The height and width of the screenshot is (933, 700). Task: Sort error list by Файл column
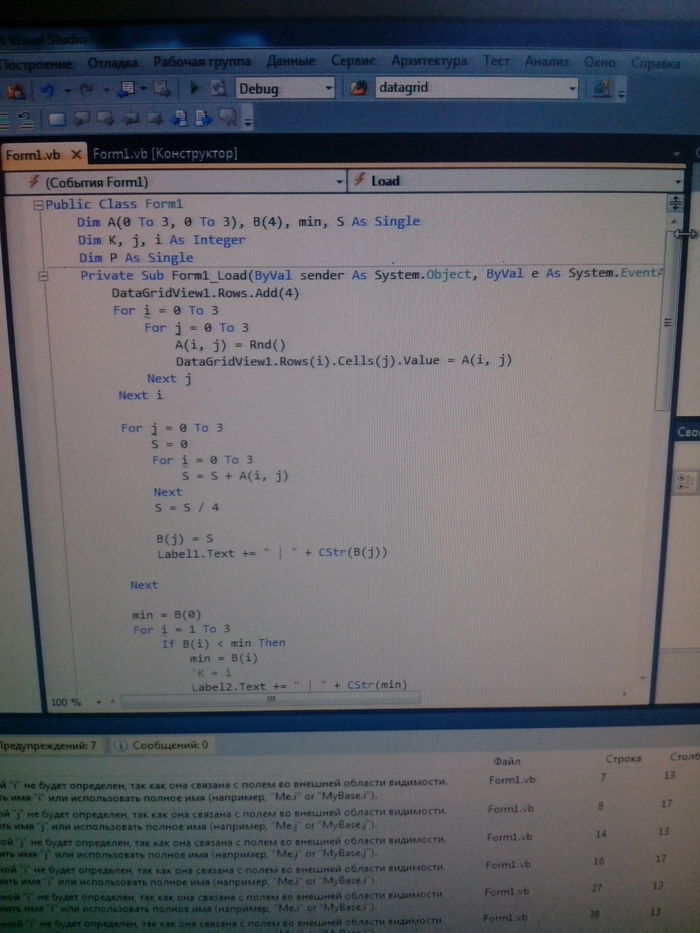[x=507, y=761]
